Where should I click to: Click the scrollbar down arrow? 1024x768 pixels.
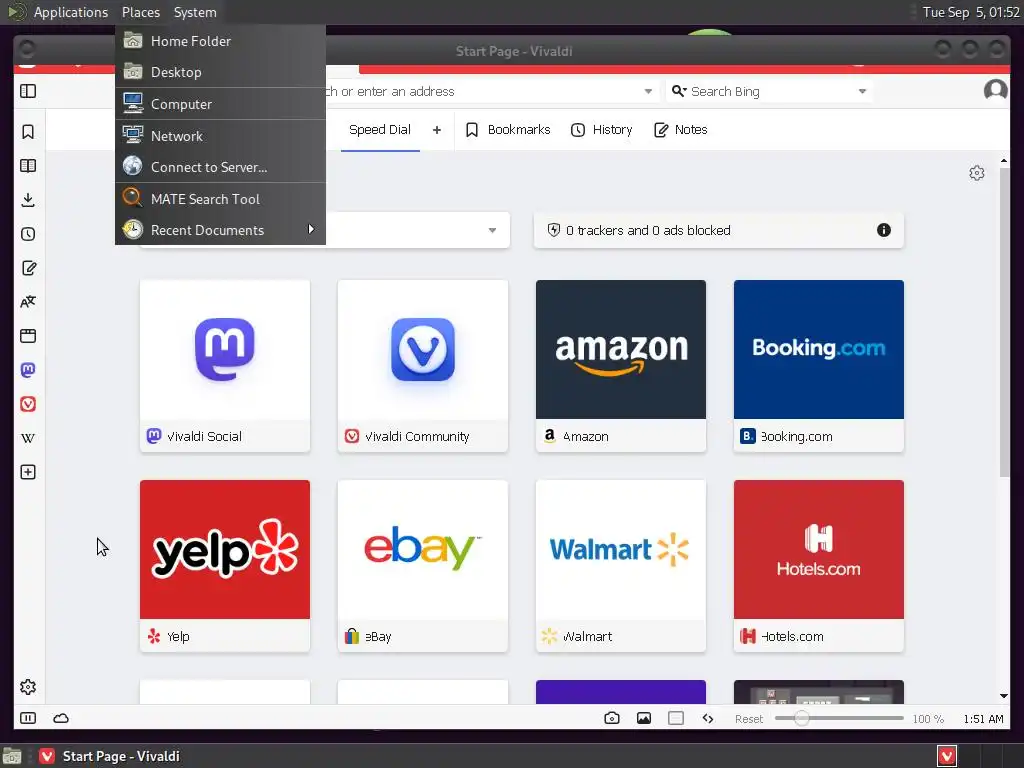1004,696
